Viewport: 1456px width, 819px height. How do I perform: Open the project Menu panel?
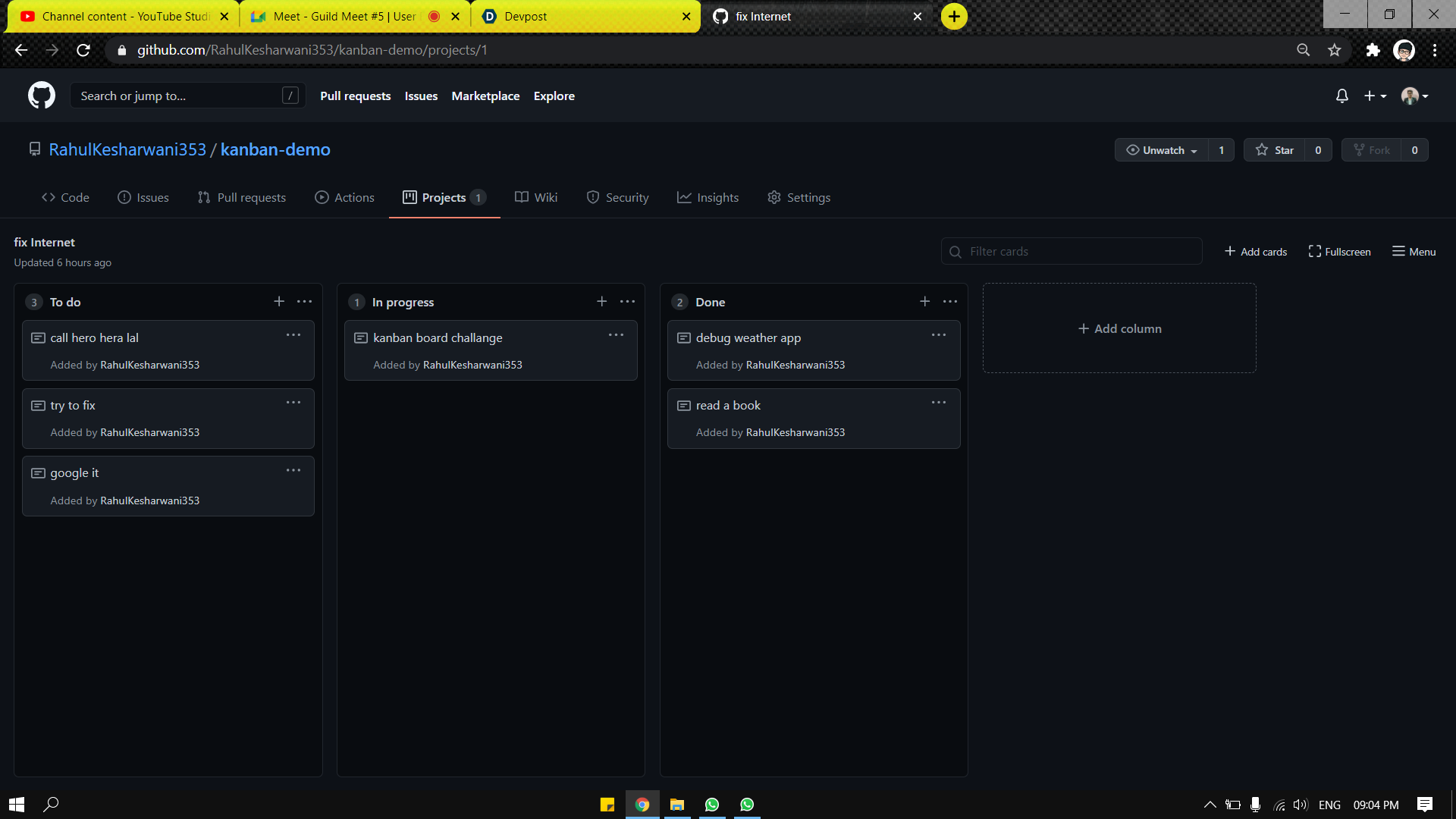coord(1414,252)
